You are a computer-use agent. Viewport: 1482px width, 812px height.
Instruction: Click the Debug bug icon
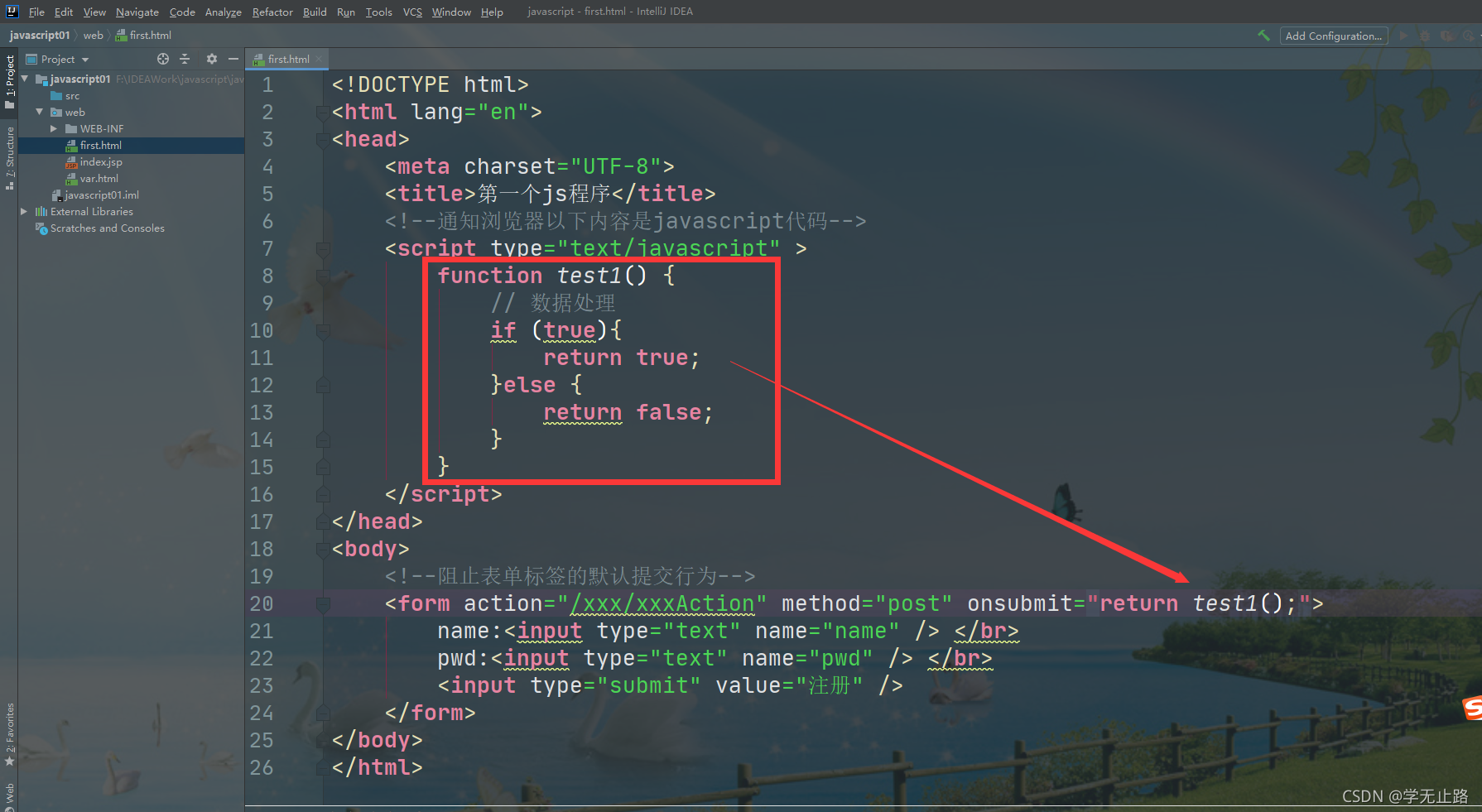(1425, 36)
